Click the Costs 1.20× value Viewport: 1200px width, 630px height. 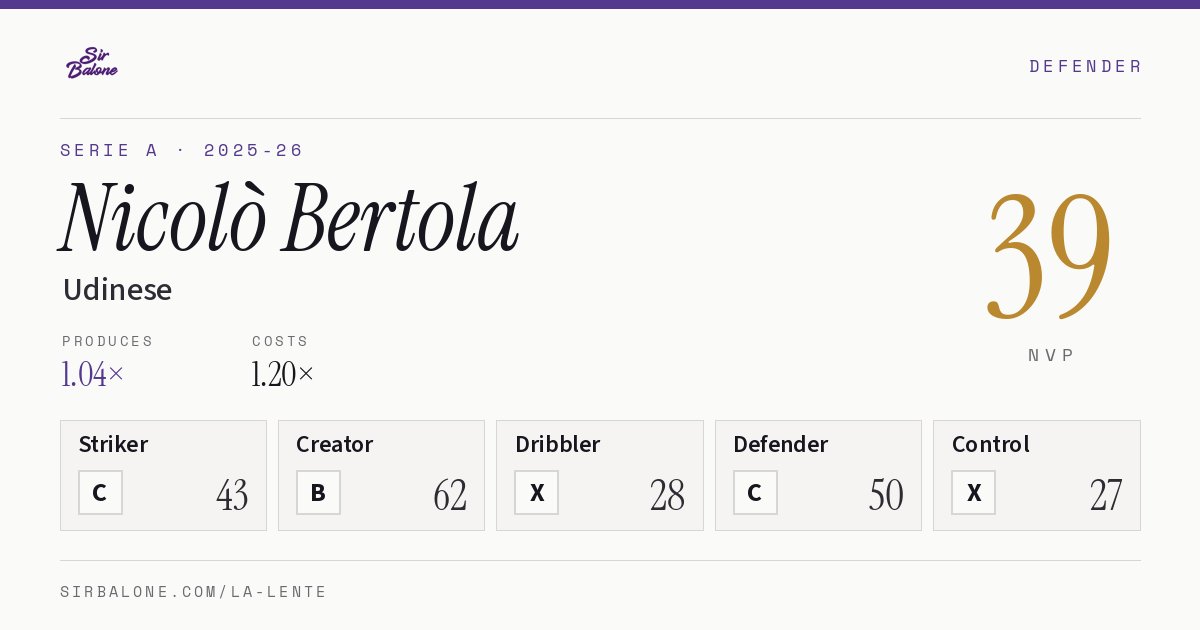283,374
